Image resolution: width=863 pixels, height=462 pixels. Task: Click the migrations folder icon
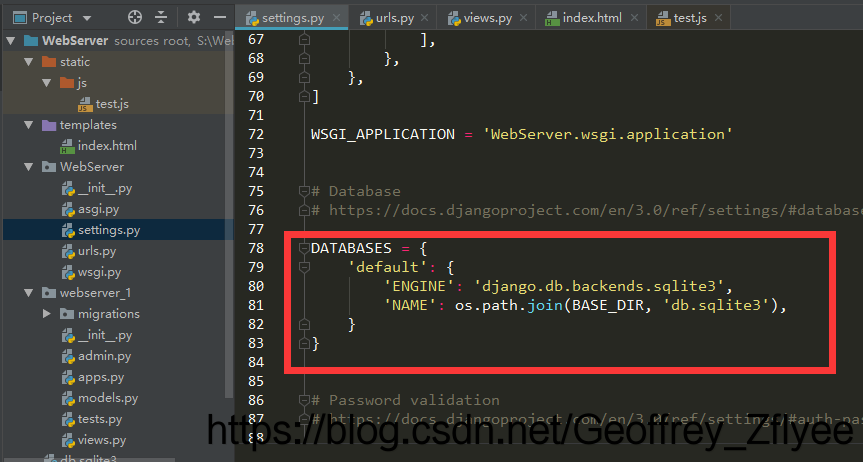pos(67,314)
